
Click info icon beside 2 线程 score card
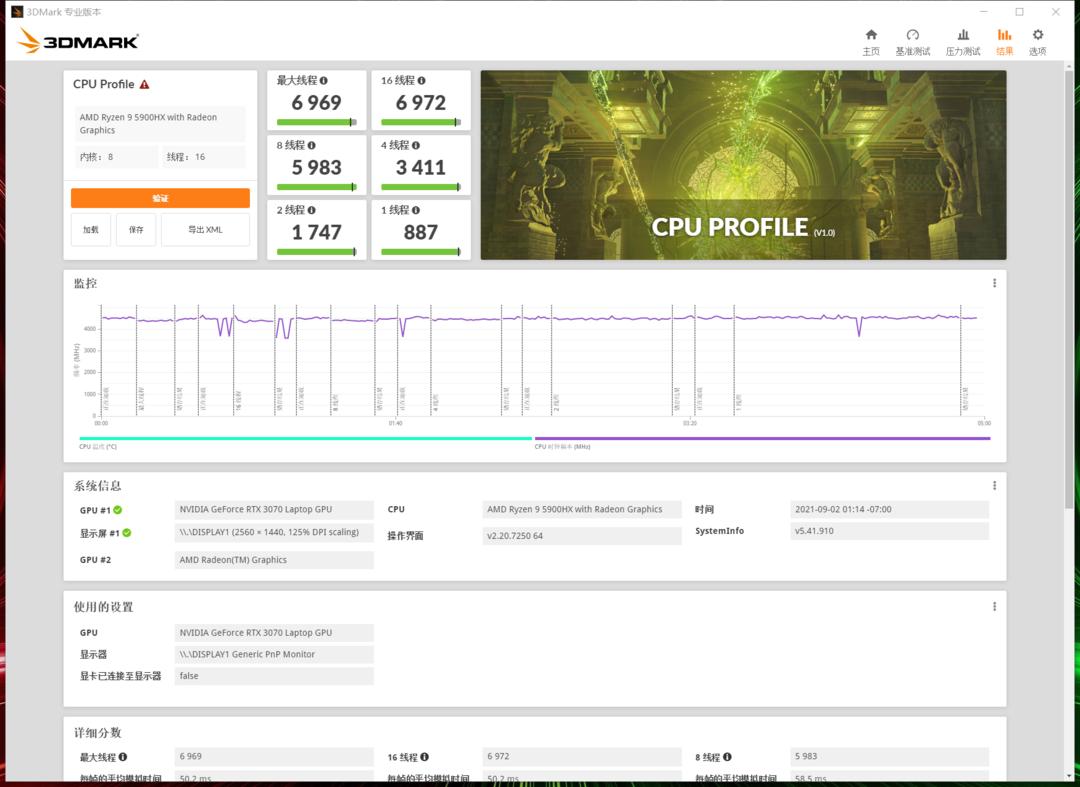312,210
